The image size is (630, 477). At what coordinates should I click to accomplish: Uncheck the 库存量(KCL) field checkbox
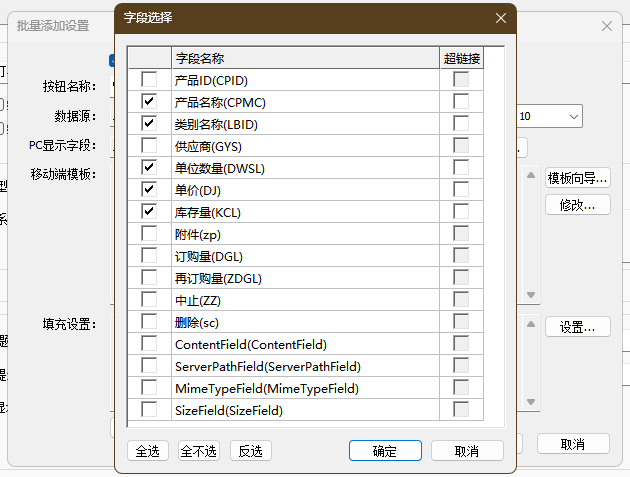point(149,211)
